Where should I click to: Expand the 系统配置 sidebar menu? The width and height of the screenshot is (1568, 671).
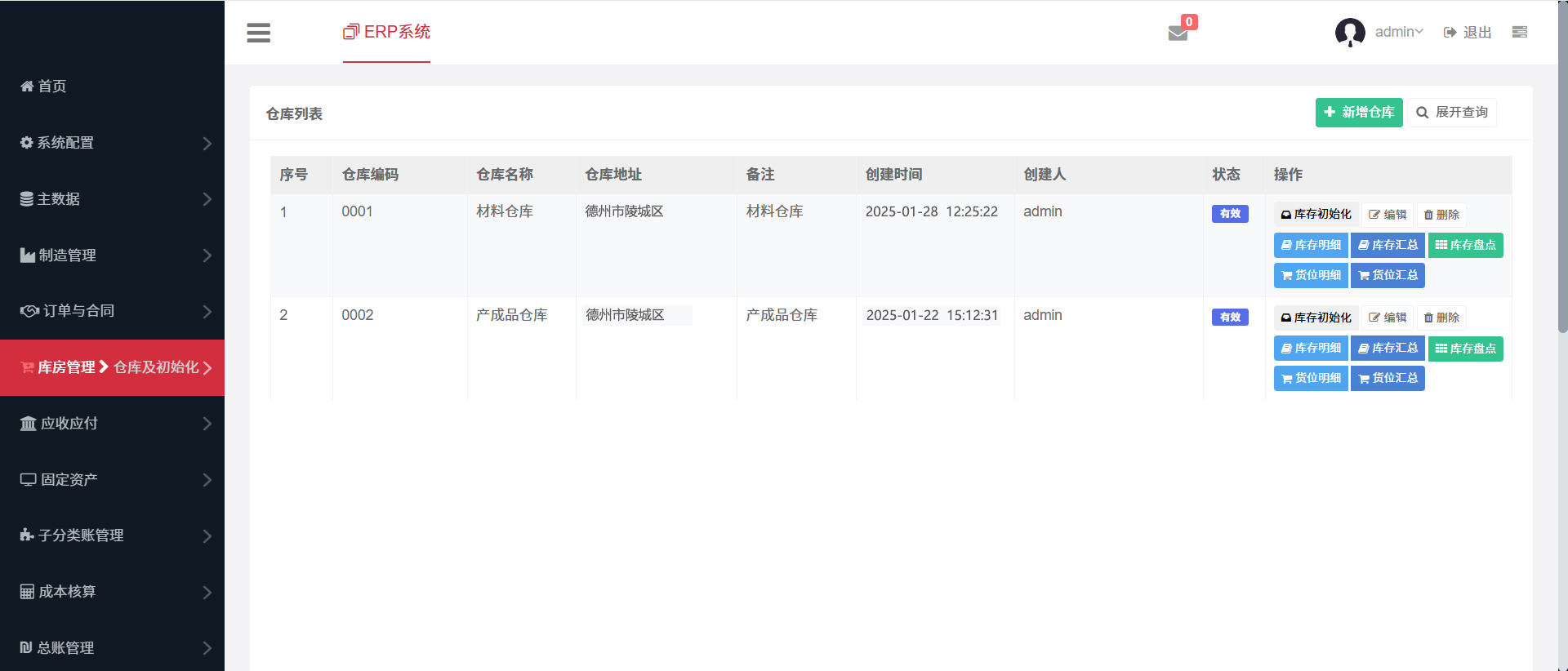pos(112,143)
